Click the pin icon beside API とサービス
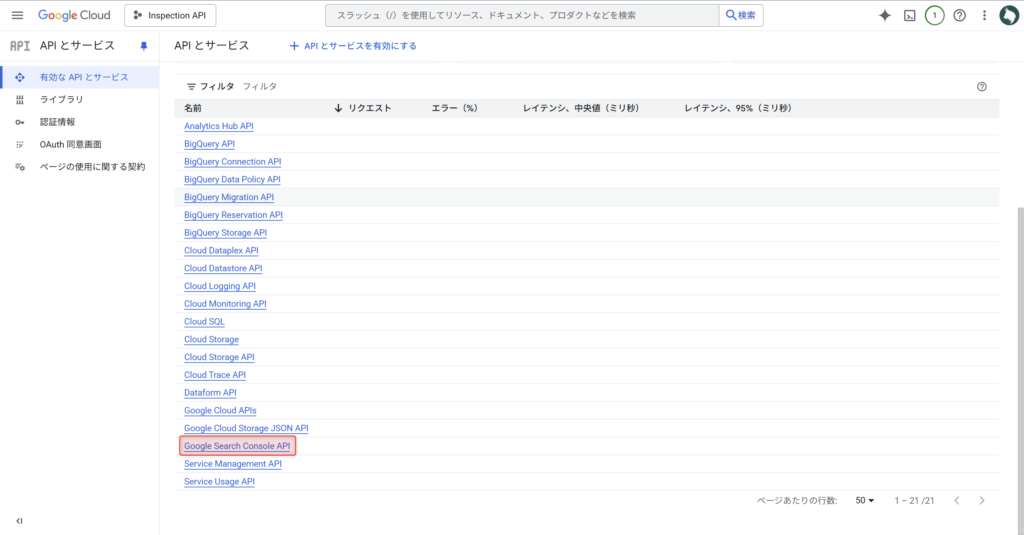Image resolution: width=1024 pixels, height=535 pixels. tap(143, 46)
